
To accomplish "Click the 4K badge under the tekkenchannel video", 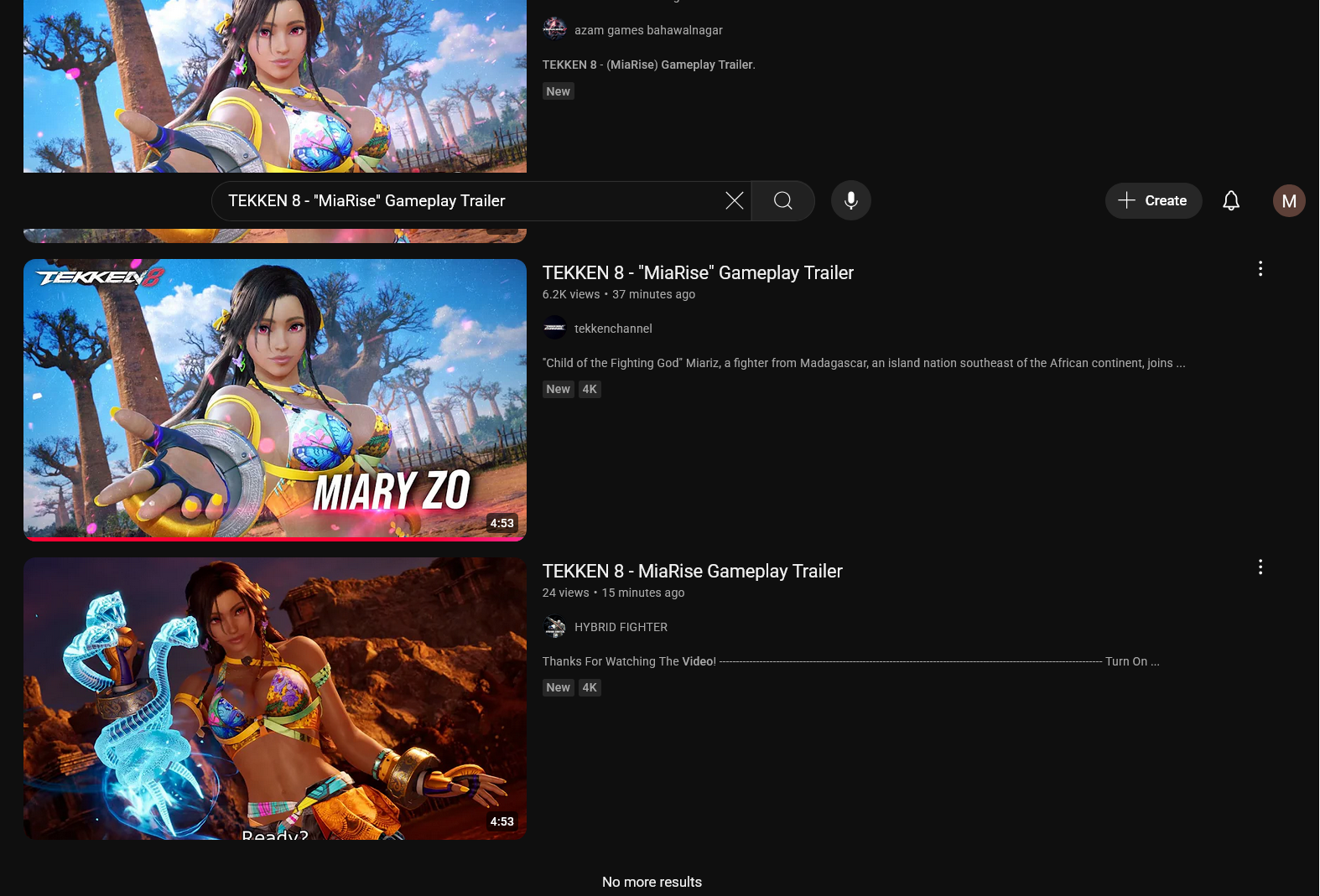I will (590, 389).
